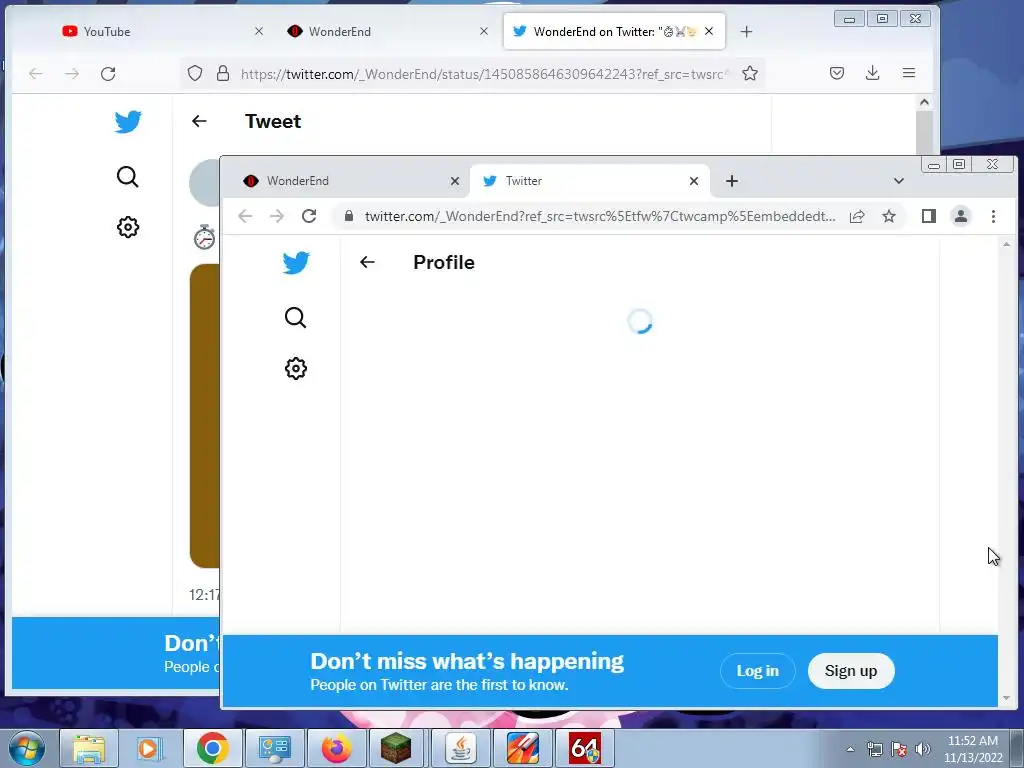Image resolution: width=1024 pixels, height=768 pixels.
Task: Click volume speaker icon in system tray
Action: 922,749
